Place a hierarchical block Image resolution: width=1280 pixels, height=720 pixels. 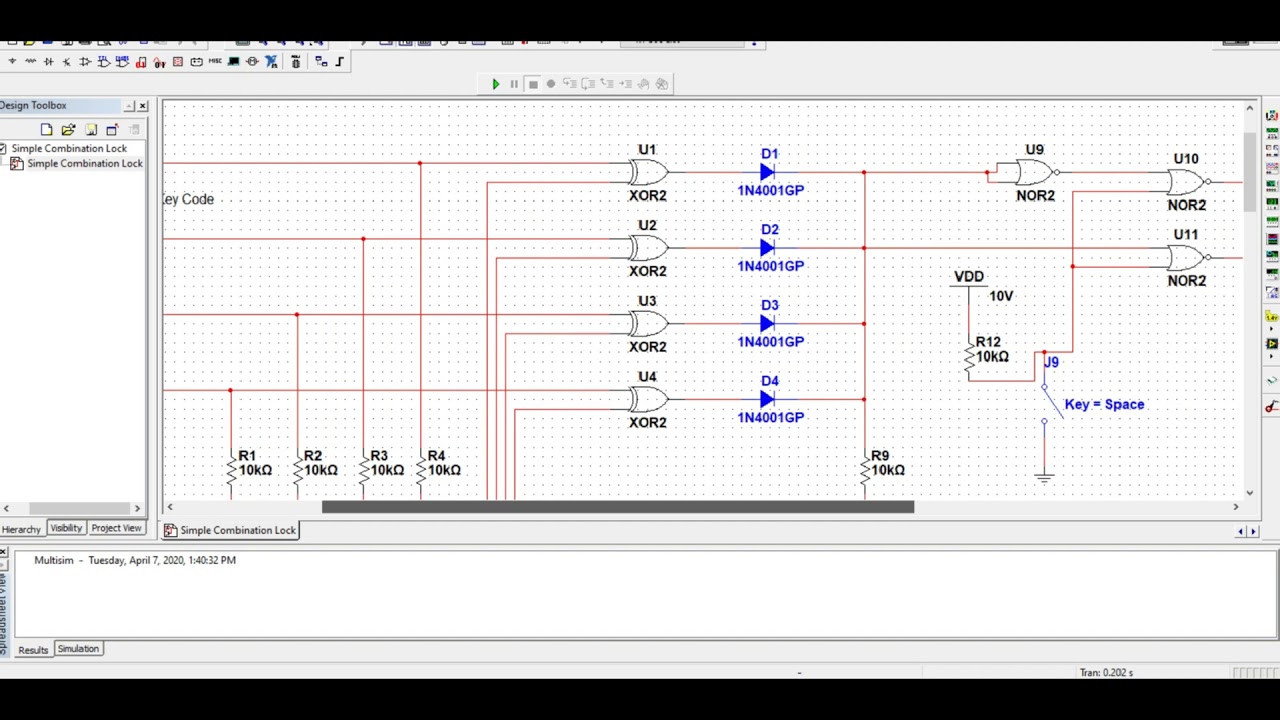pos(321,61)
